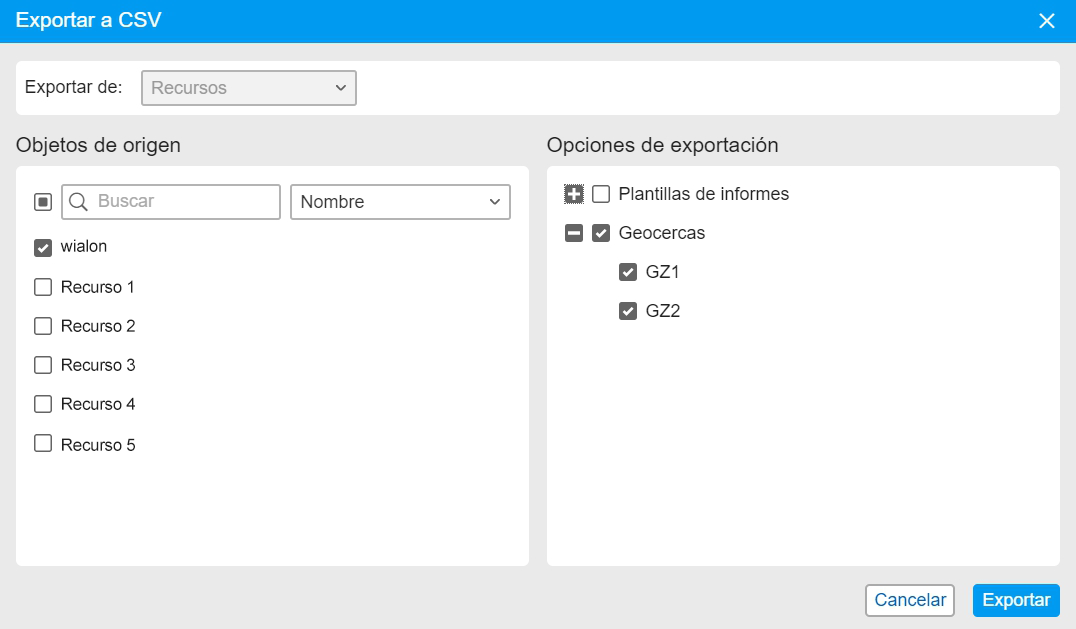Select the Recurso 3 checkbox
The height and width of the screenshot is (629, 1076).
click(43, 365)
